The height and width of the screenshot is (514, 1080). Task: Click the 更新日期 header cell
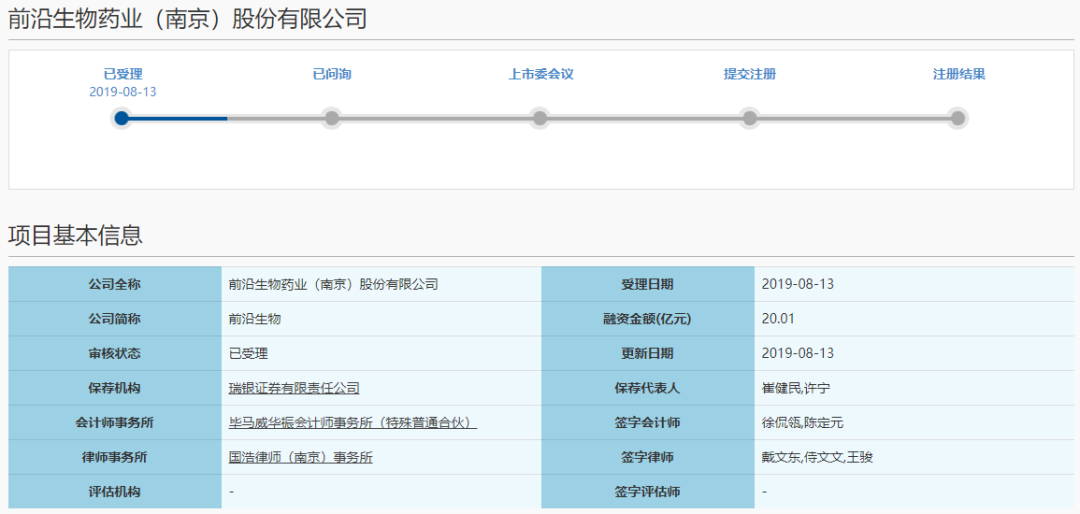click(x=647, y=353)
